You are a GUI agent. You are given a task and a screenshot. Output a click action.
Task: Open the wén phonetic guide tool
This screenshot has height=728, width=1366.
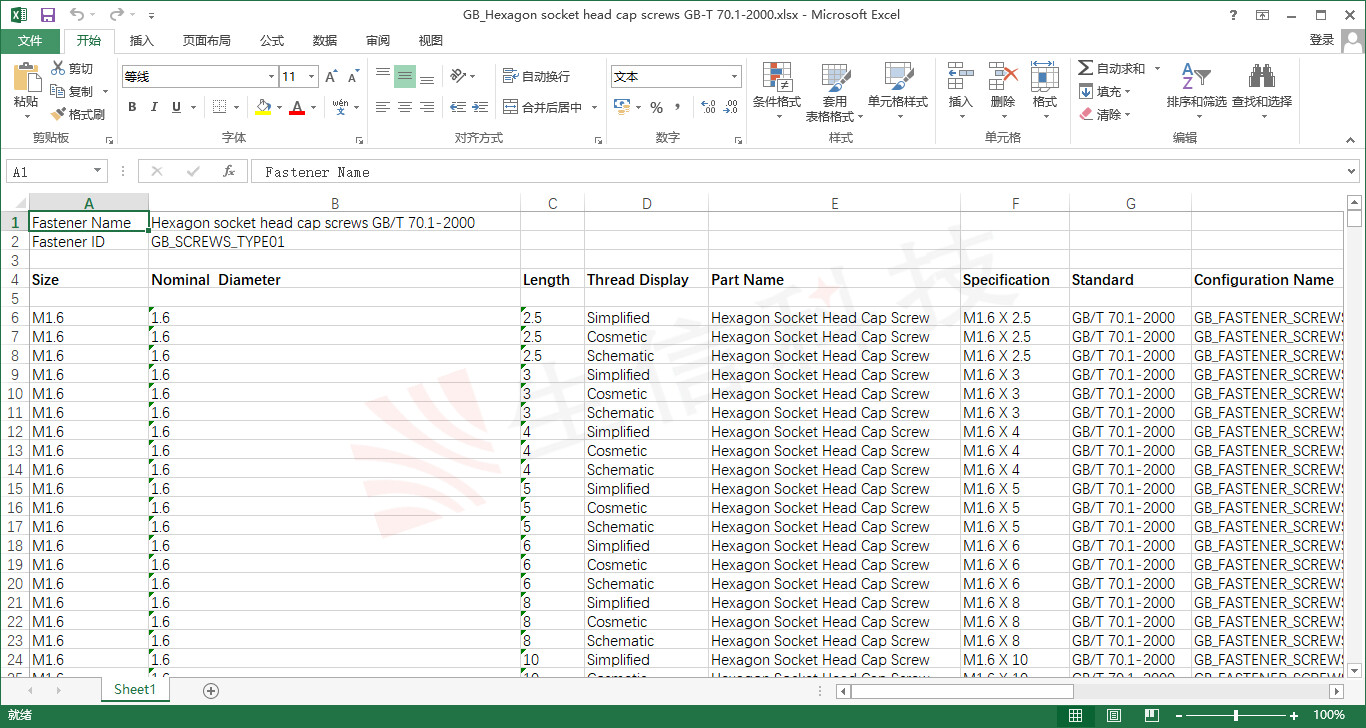340,107
